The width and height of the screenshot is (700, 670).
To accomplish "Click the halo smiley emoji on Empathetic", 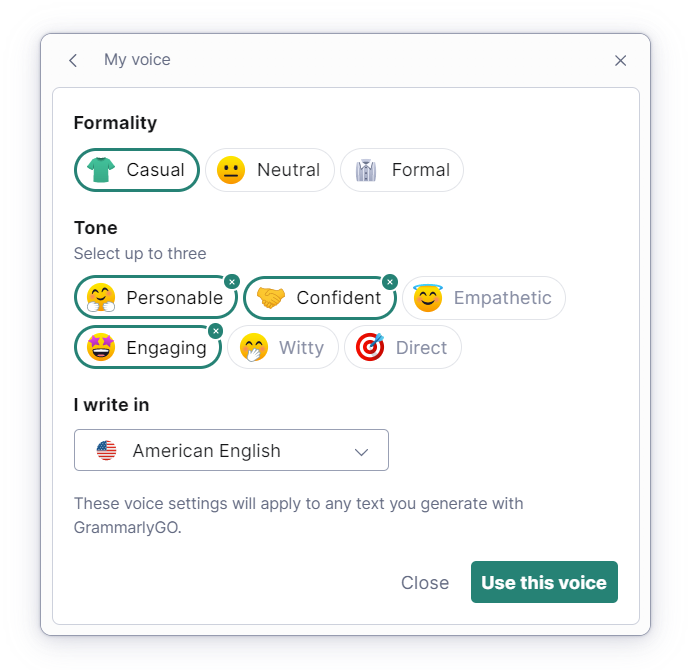I will [x=428, y=298].
